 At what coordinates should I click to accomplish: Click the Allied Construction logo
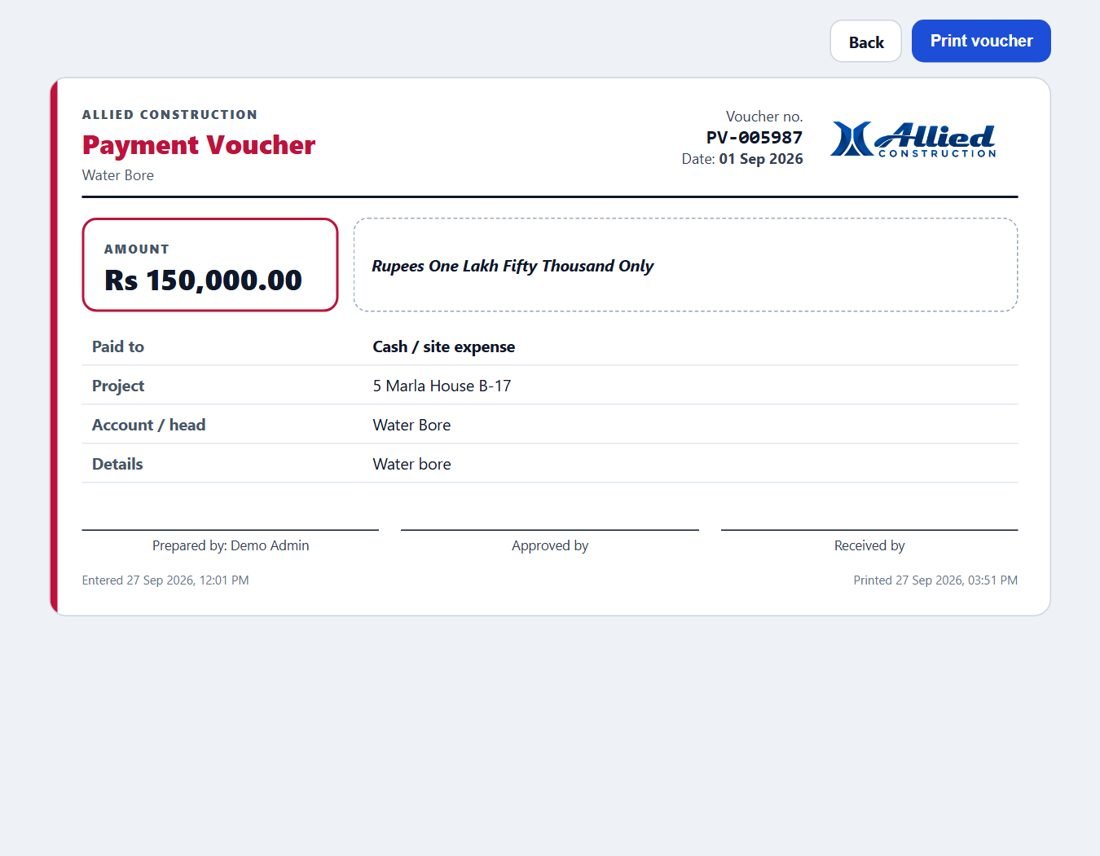(x=913, y=139)
